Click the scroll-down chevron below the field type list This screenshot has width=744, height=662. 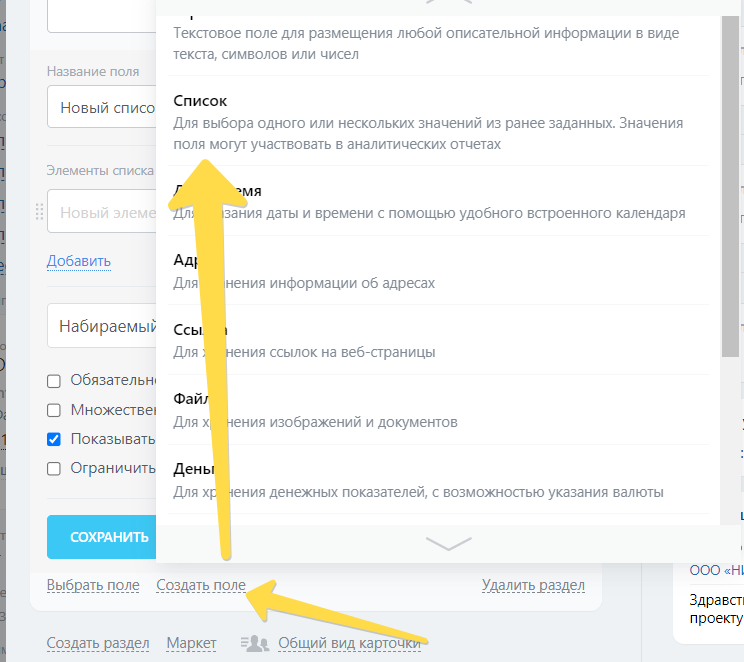pos(448,543)
